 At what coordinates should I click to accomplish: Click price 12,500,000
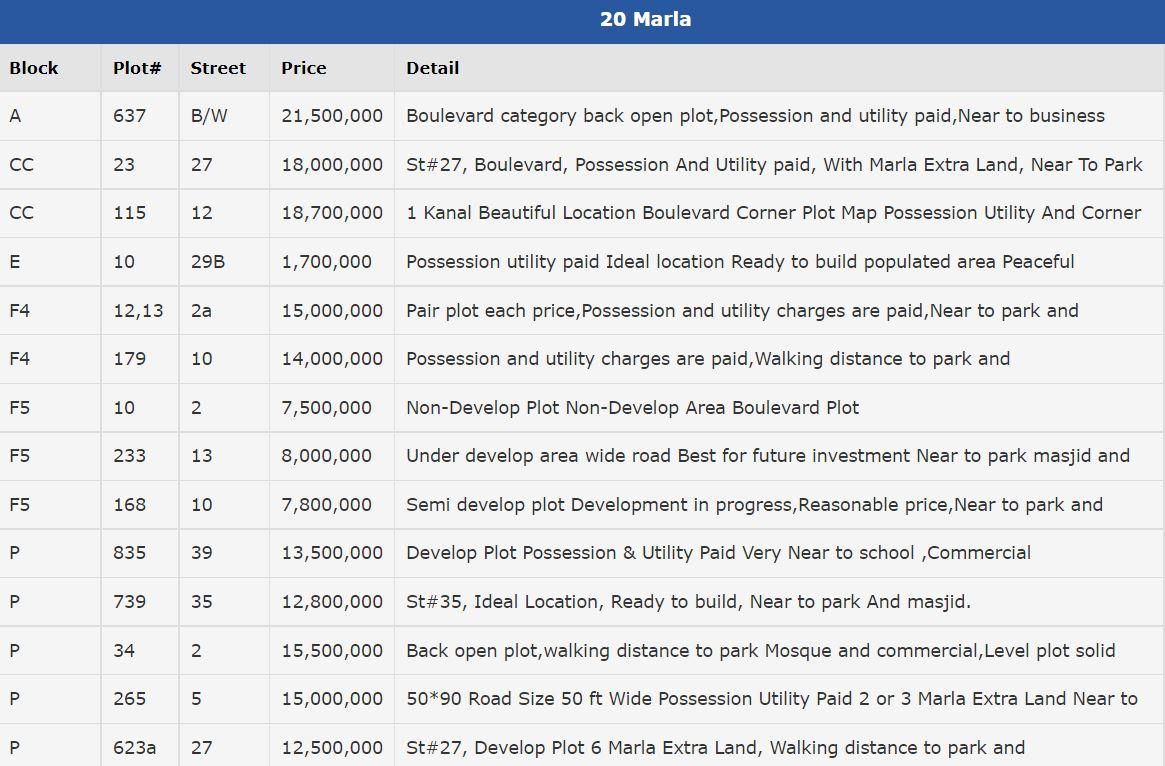pyautogui.click(x=331, y=748)
